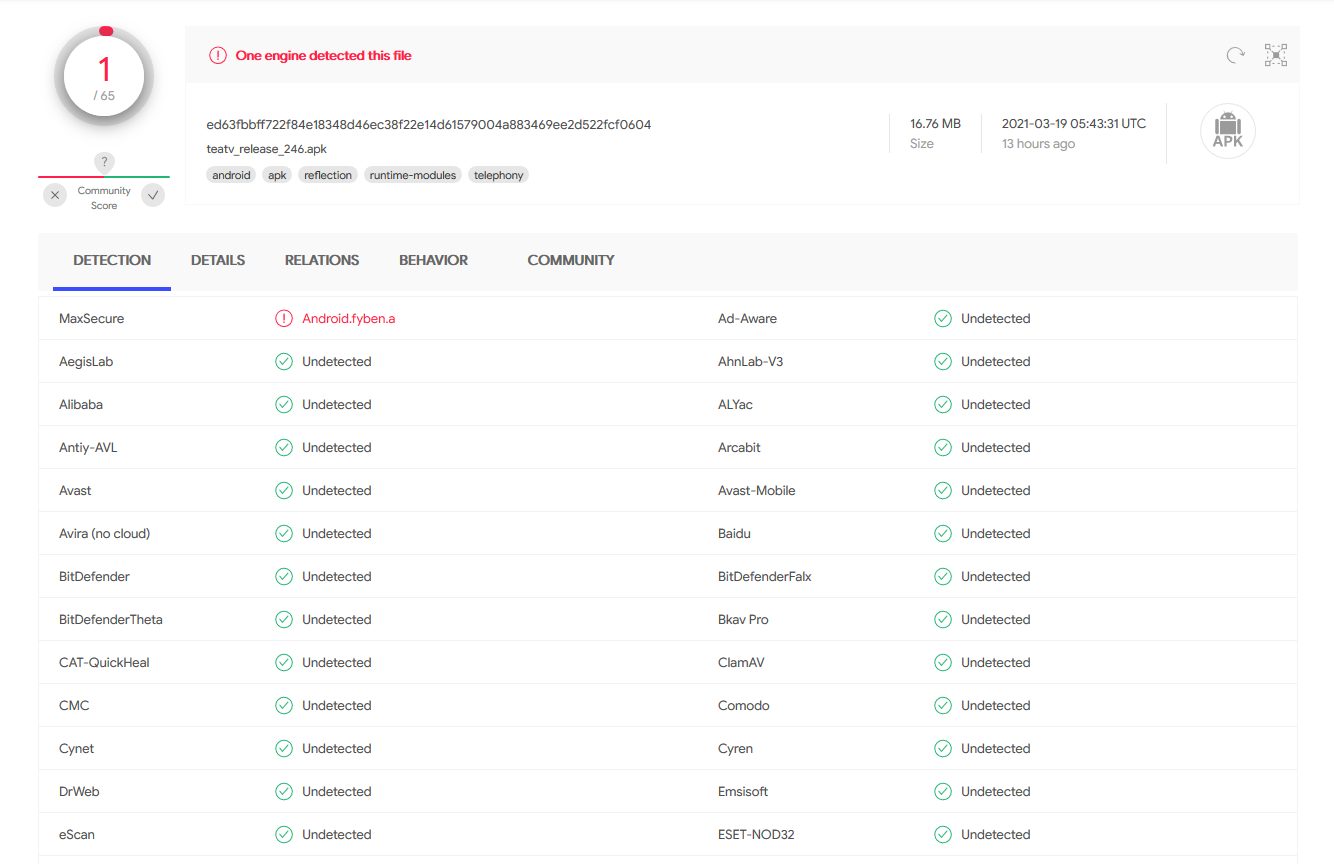Select the DETECTION tab

pyautogui.click(x=112, y=261)
